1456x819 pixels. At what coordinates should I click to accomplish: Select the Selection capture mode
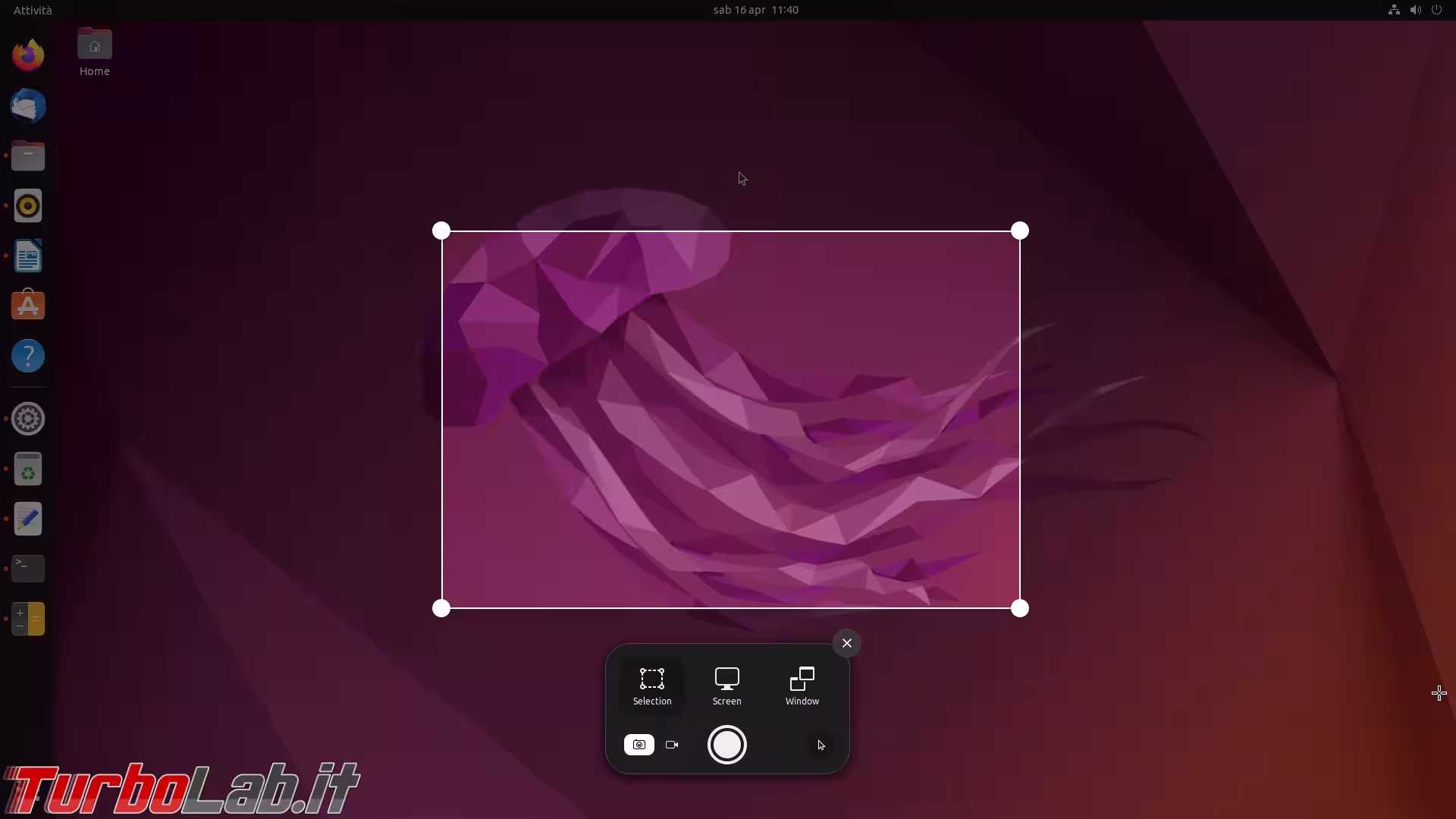[652, 686]
